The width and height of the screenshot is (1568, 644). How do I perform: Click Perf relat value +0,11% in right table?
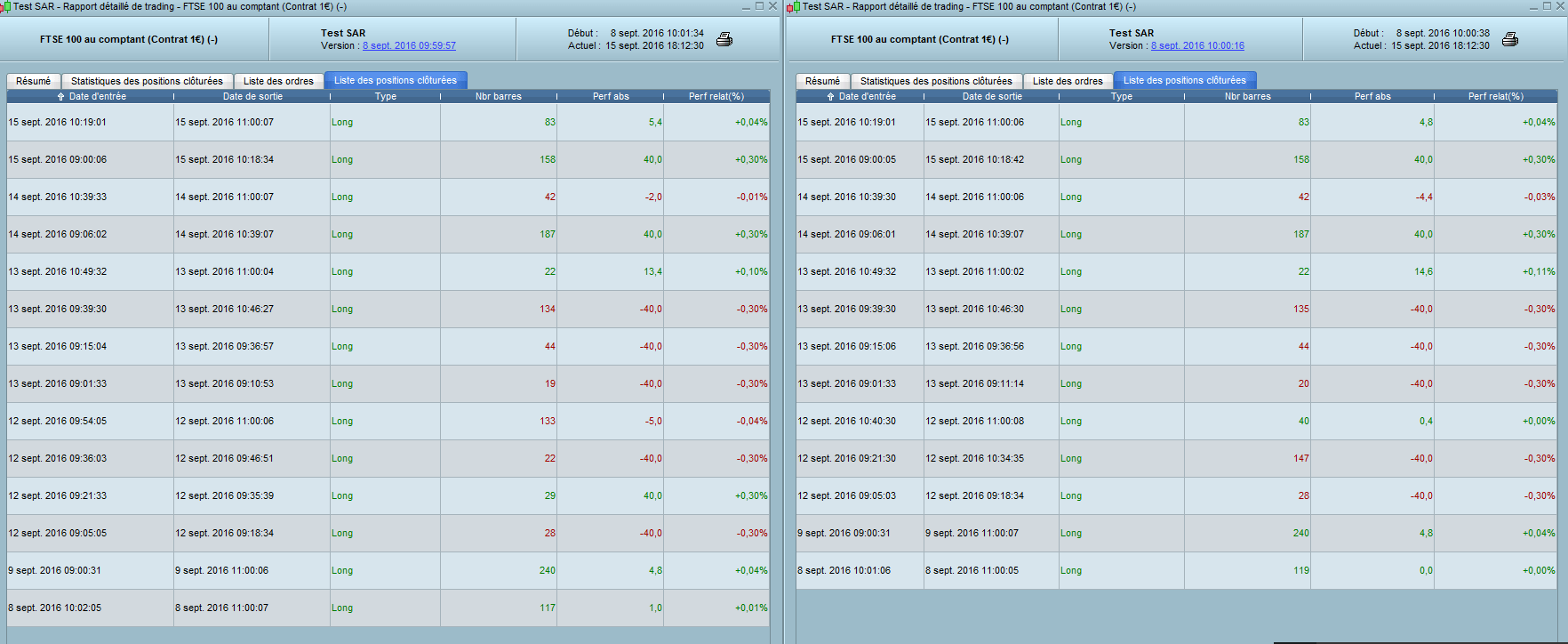1539,272
